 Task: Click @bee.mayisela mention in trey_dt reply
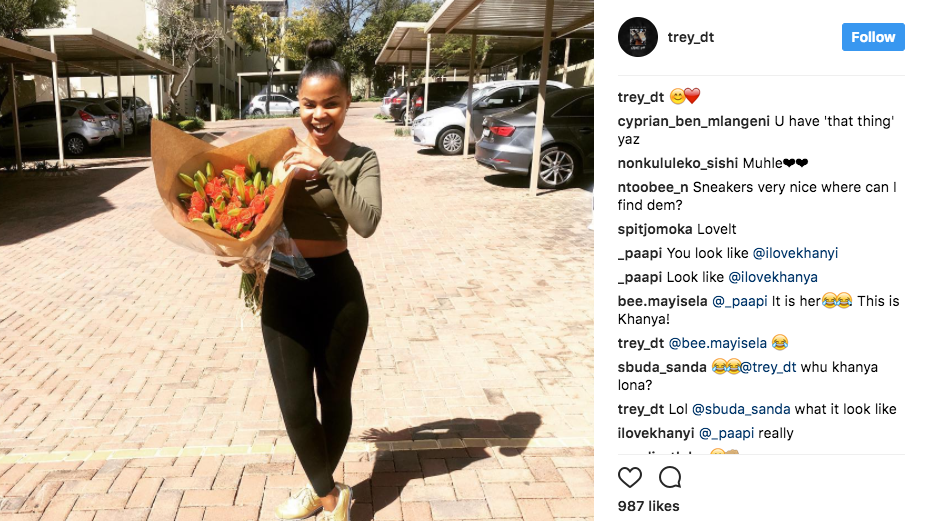pyautogui.click(x=717, y=343)
